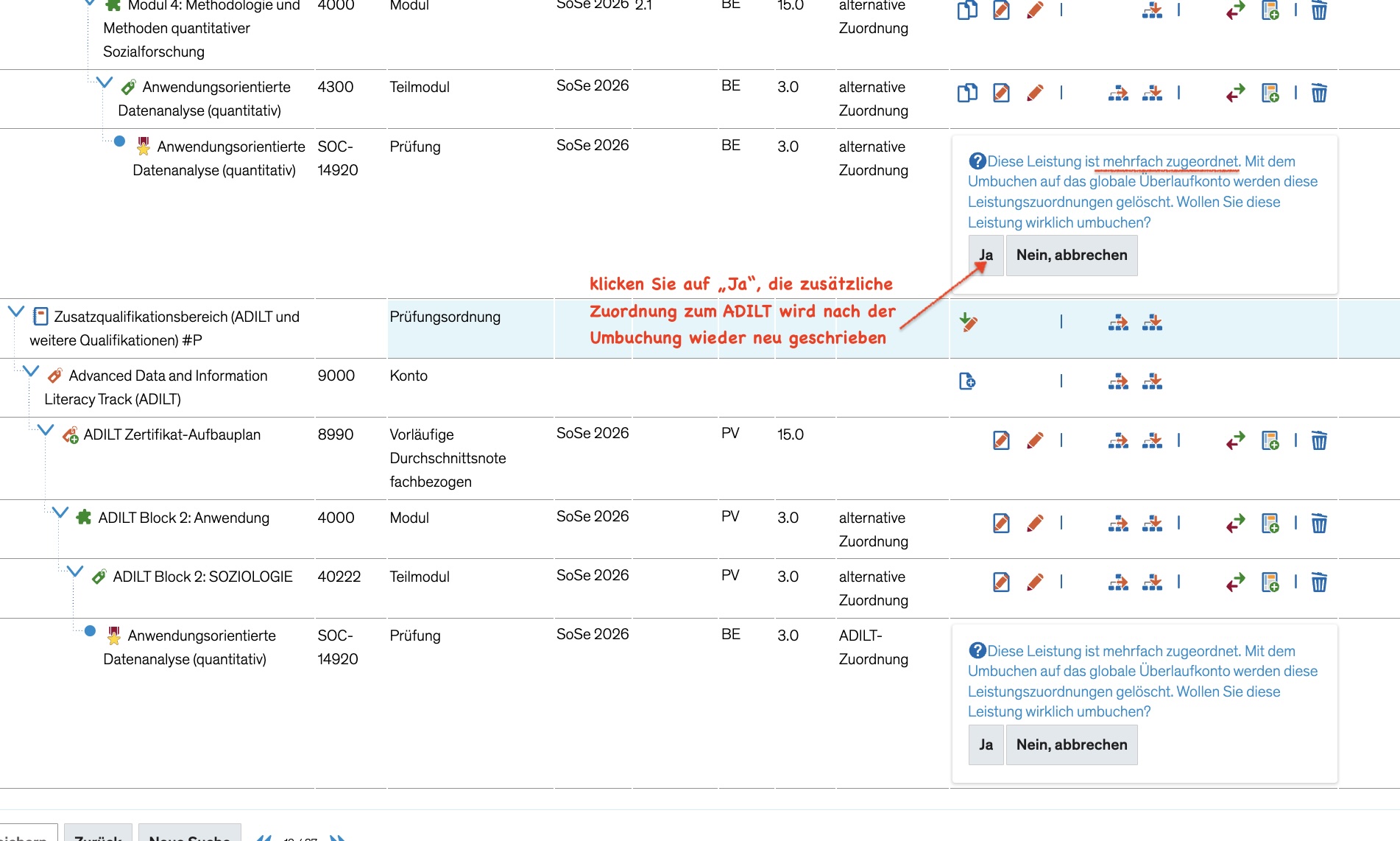Screen dimensions: 1400x841
Task: Click the Zusatzqualifikationsbereich (ADILT und weitere Qualifikationen) #P entry
Action: tap(164, 328)
